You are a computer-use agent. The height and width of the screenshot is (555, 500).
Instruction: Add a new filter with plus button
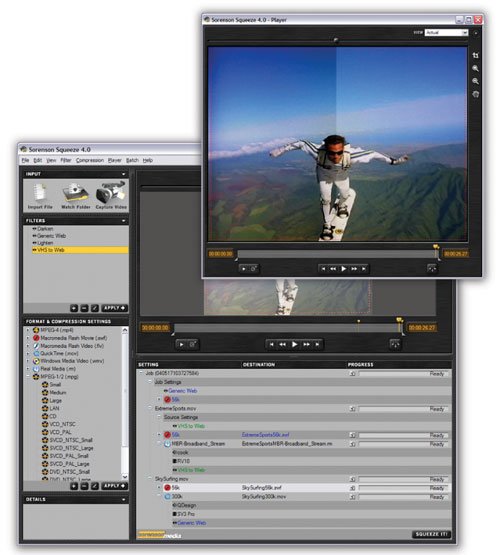pos(74,308)
